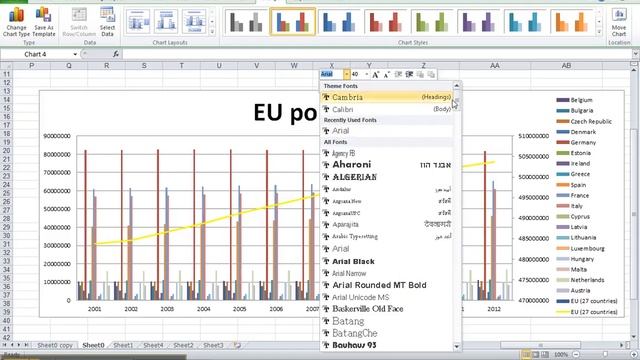This screenshot has width=640, height=360.
Task: Switch to Page Break Preview view
Action: point(545,355)
